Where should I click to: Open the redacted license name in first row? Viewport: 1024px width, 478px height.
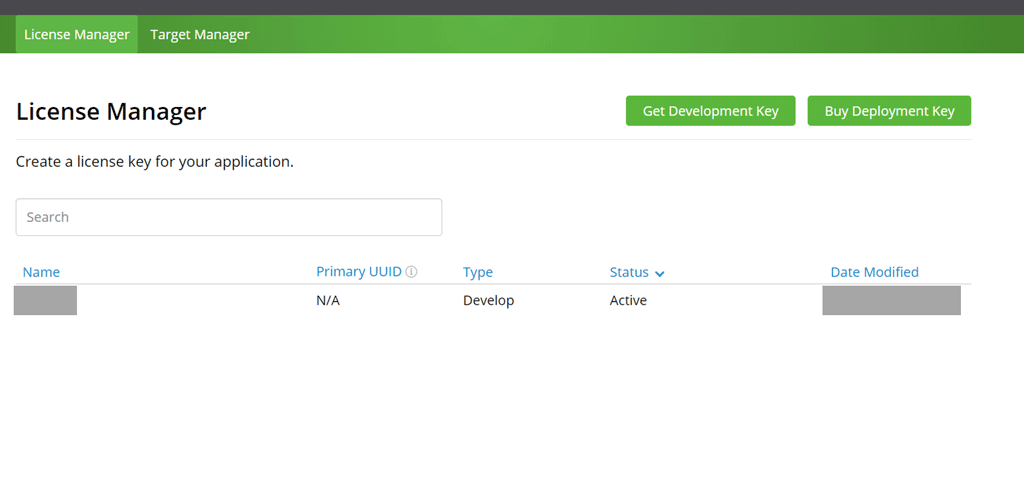(x=45, y=300)
